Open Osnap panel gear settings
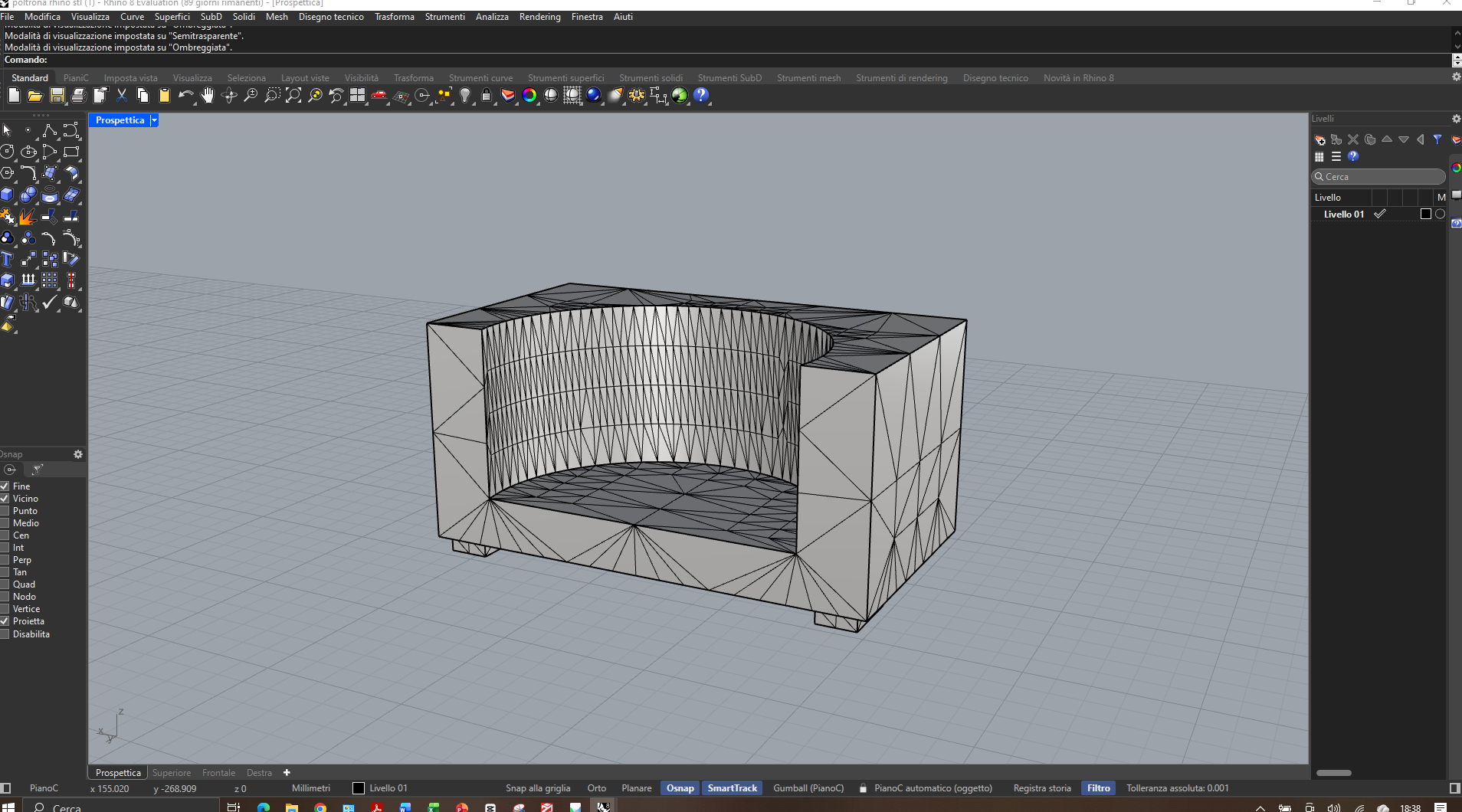This screenshot has height=812, width=1462. click(77, 454)
